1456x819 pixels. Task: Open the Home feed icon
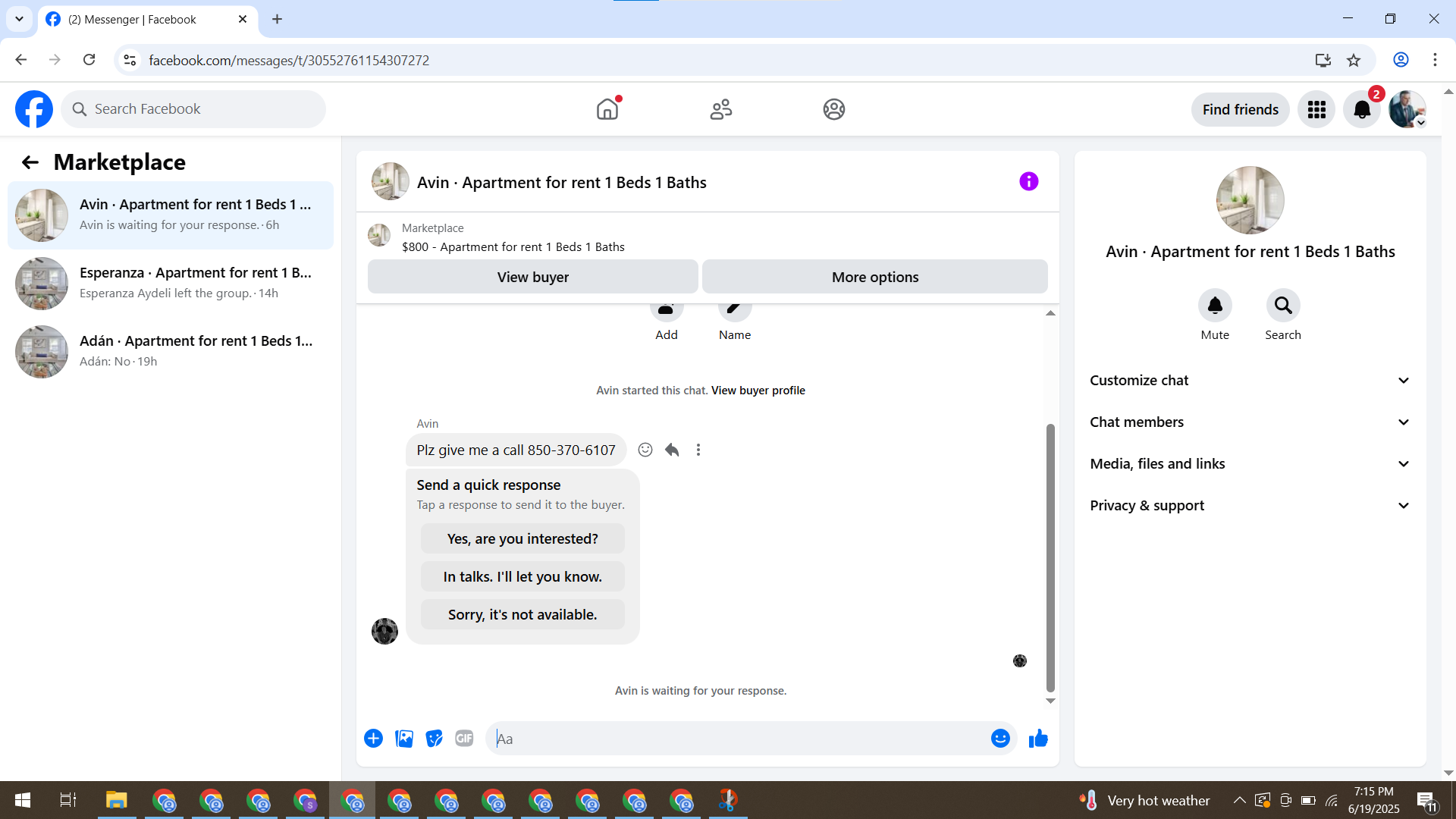607,109
